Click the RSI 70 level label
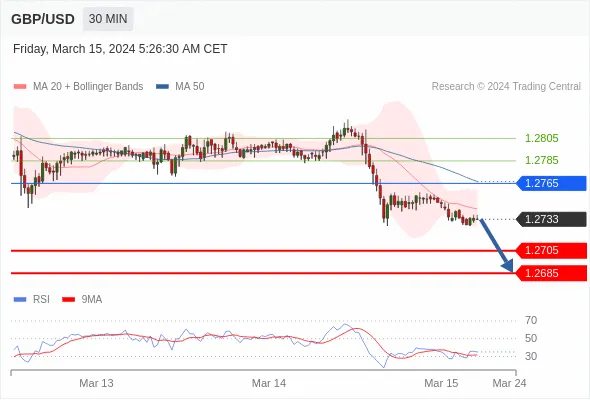 (x=531, y=321)
